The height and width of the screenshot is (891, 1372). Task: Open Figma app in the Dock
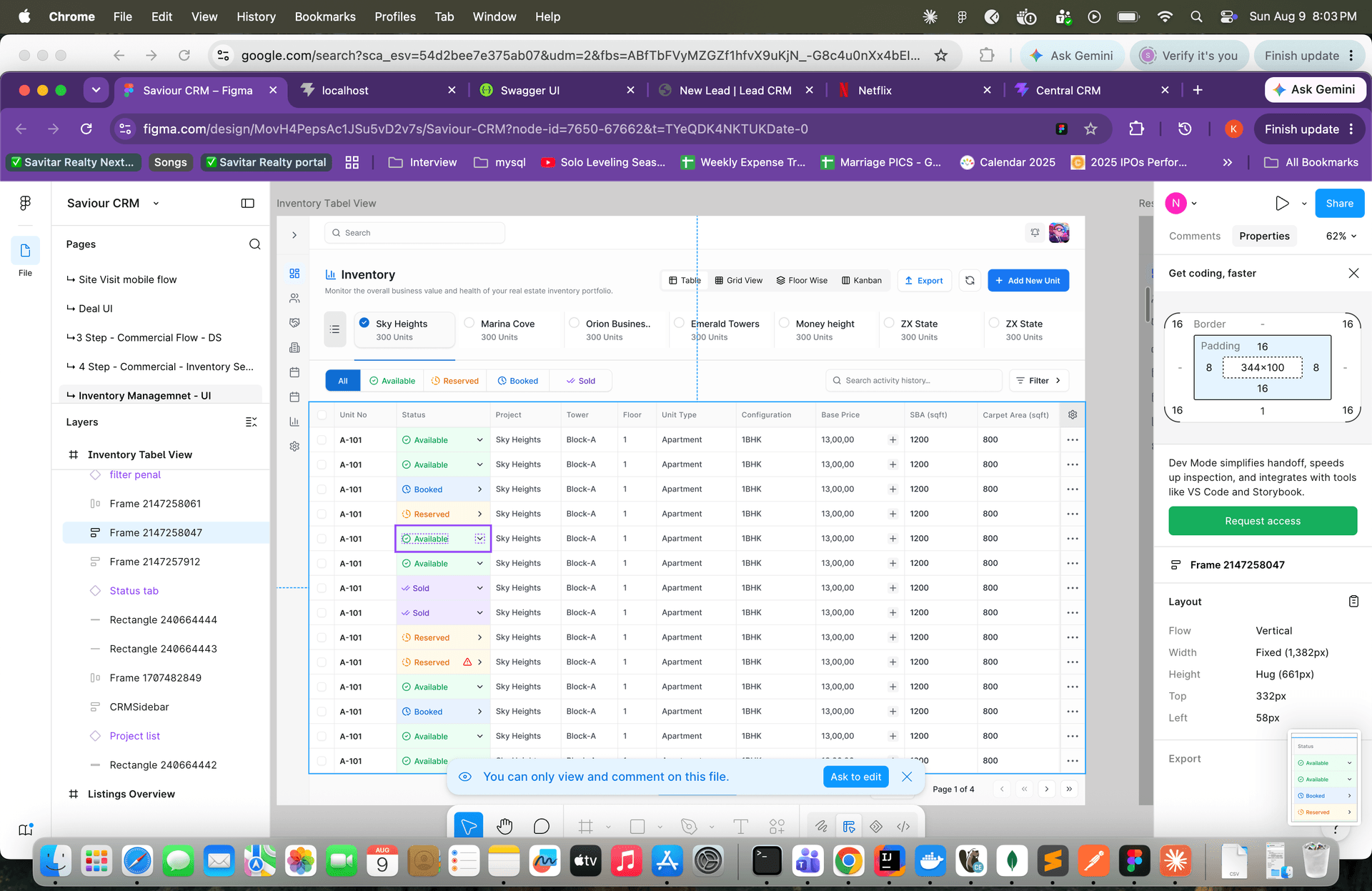1134,861
